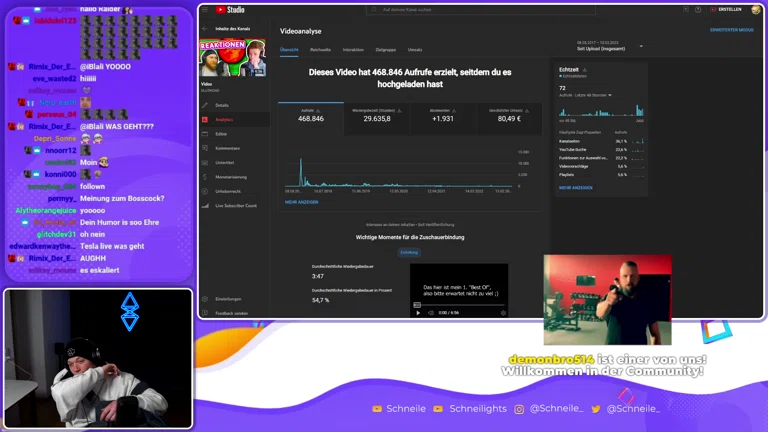Select the Abonnenten +1.931 metric card

[443, 118]
